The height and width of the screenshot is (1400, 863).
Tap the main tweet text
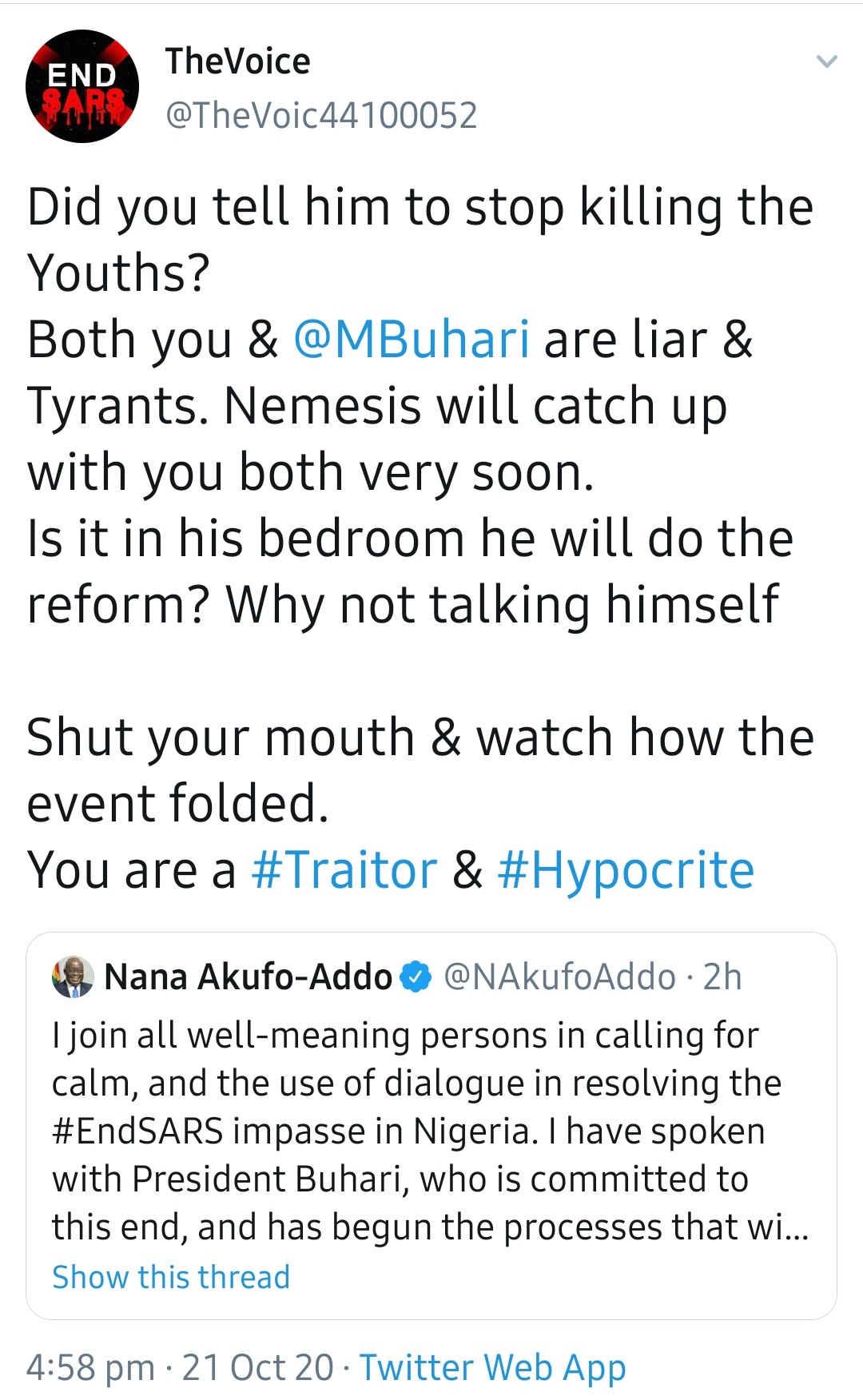click(420, 538)
